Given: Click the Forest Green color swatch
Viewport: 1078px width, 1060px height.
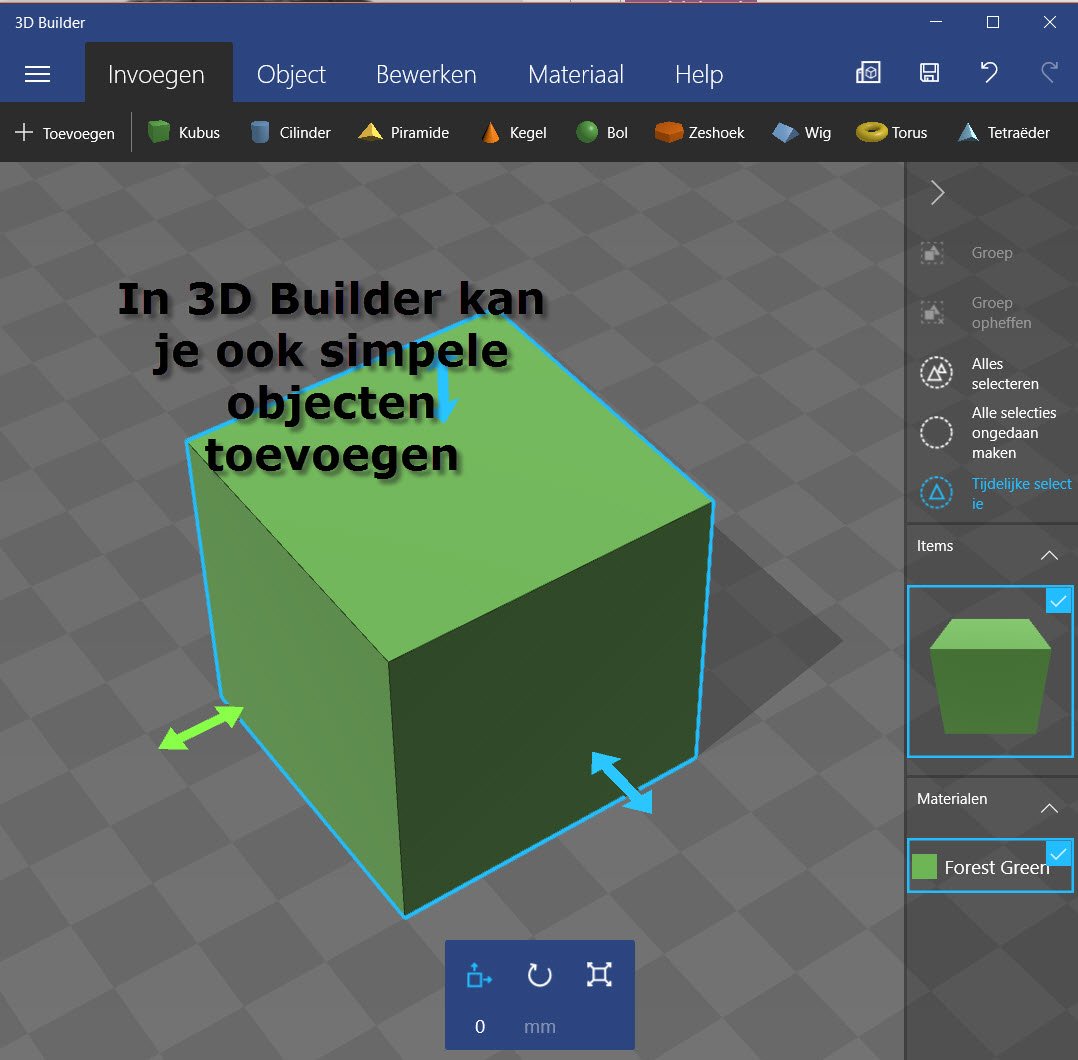Looking at the screenshot, I should click(x=924, y=867).
